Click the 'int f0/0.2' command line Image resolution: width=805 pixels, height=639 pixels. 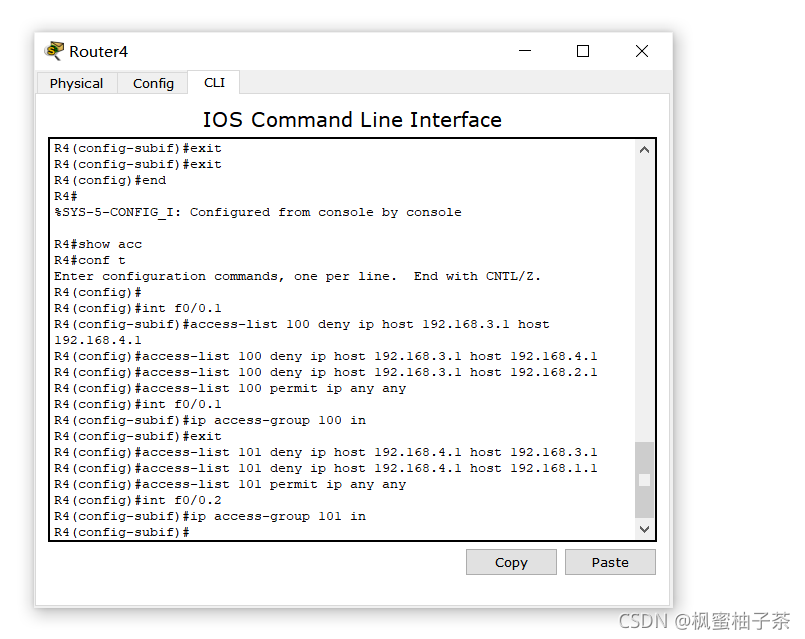[138, 500]
